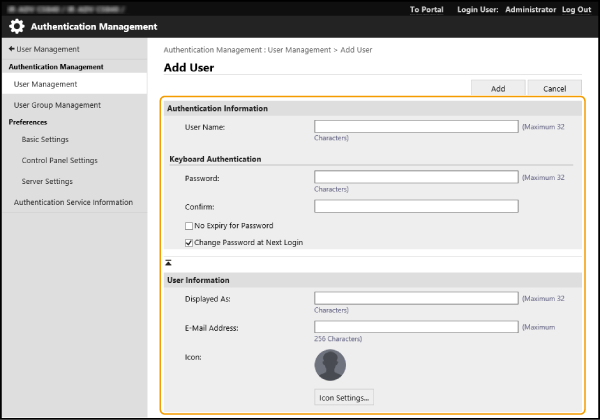Open Authentication Service Information
Viewport: 600px width, 420px height.
pos(73,202)
